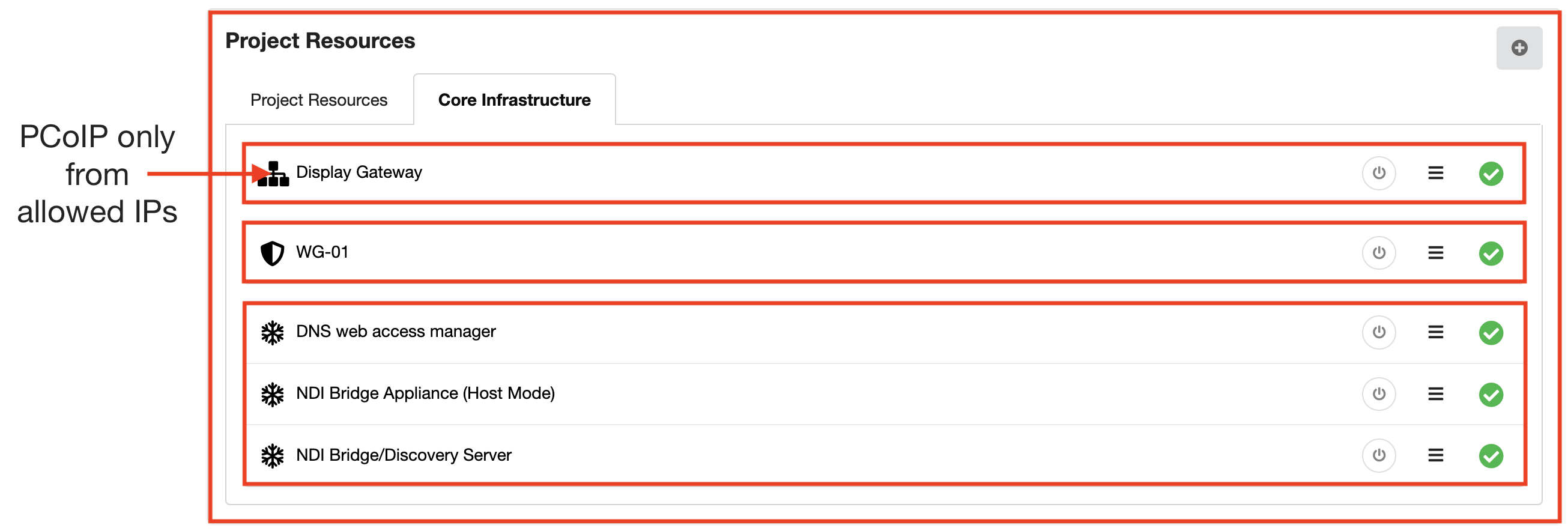
Task: Click the NDI Bridge/Discovery Server snowflake icon
Action: pyautogui.click(x=272, y=455)
